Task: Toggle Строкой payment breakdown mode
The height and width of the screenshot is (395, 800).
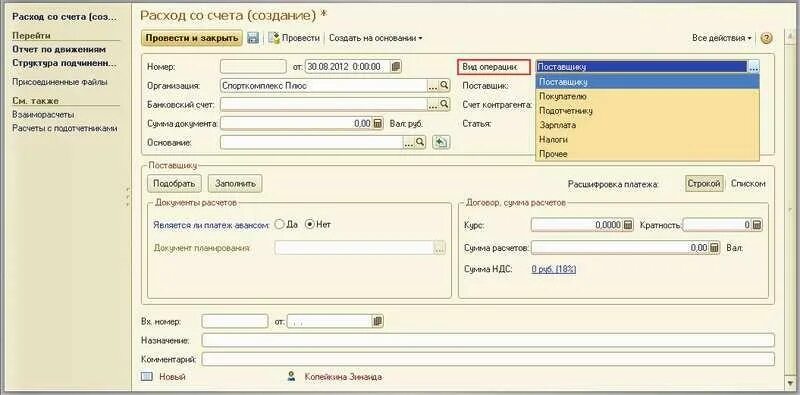Action: coord(704,184)
